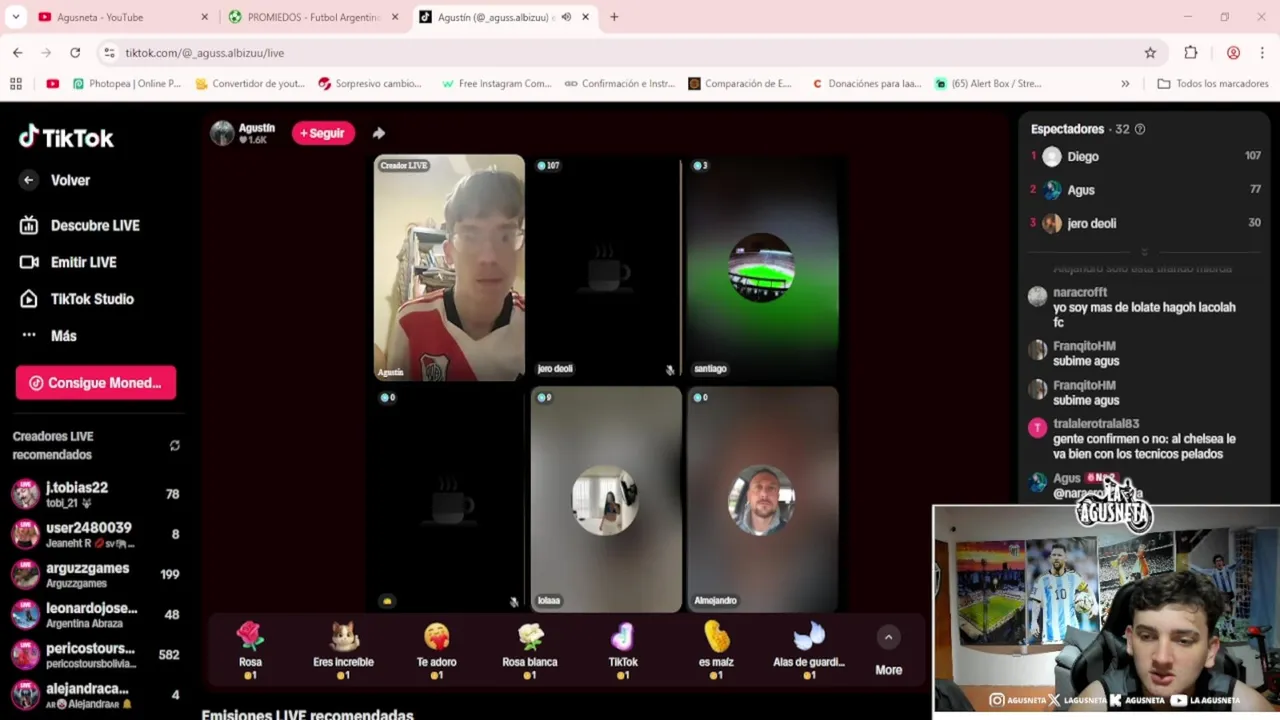Click first FranqitoHM chat message
This screenshot has height=720, width=1280.
coord(1086,361)
